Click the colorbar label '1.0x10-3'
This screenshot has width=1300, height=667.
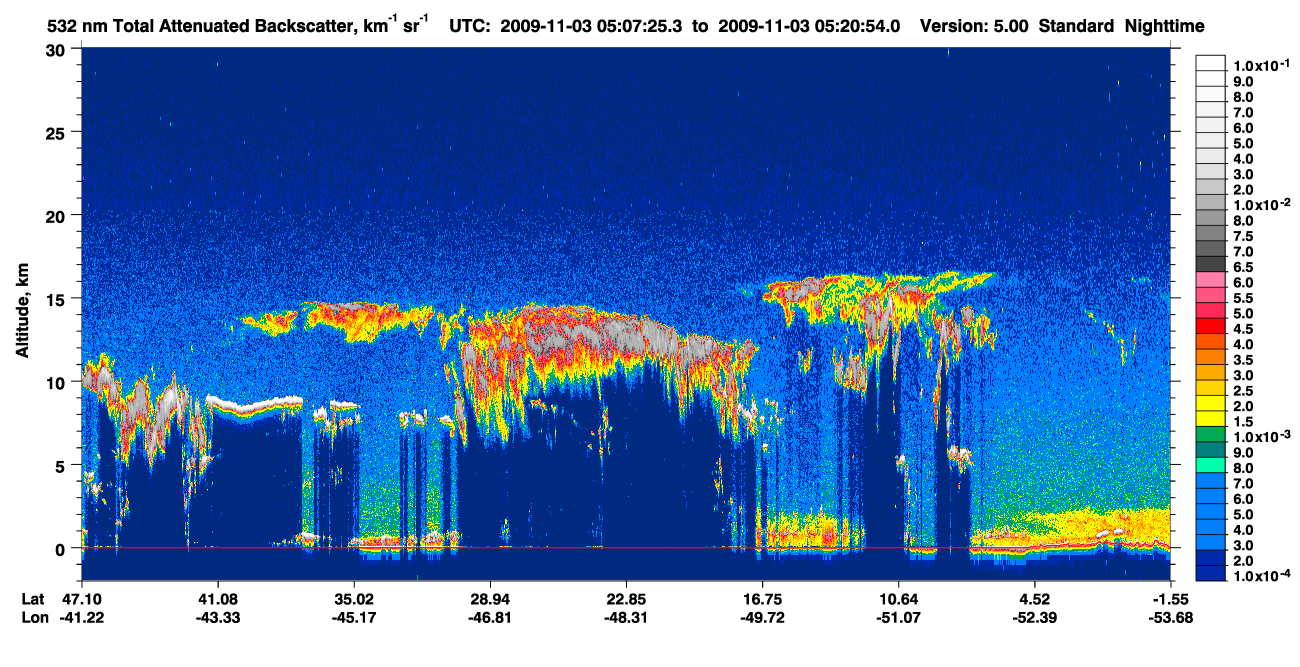1260,437
